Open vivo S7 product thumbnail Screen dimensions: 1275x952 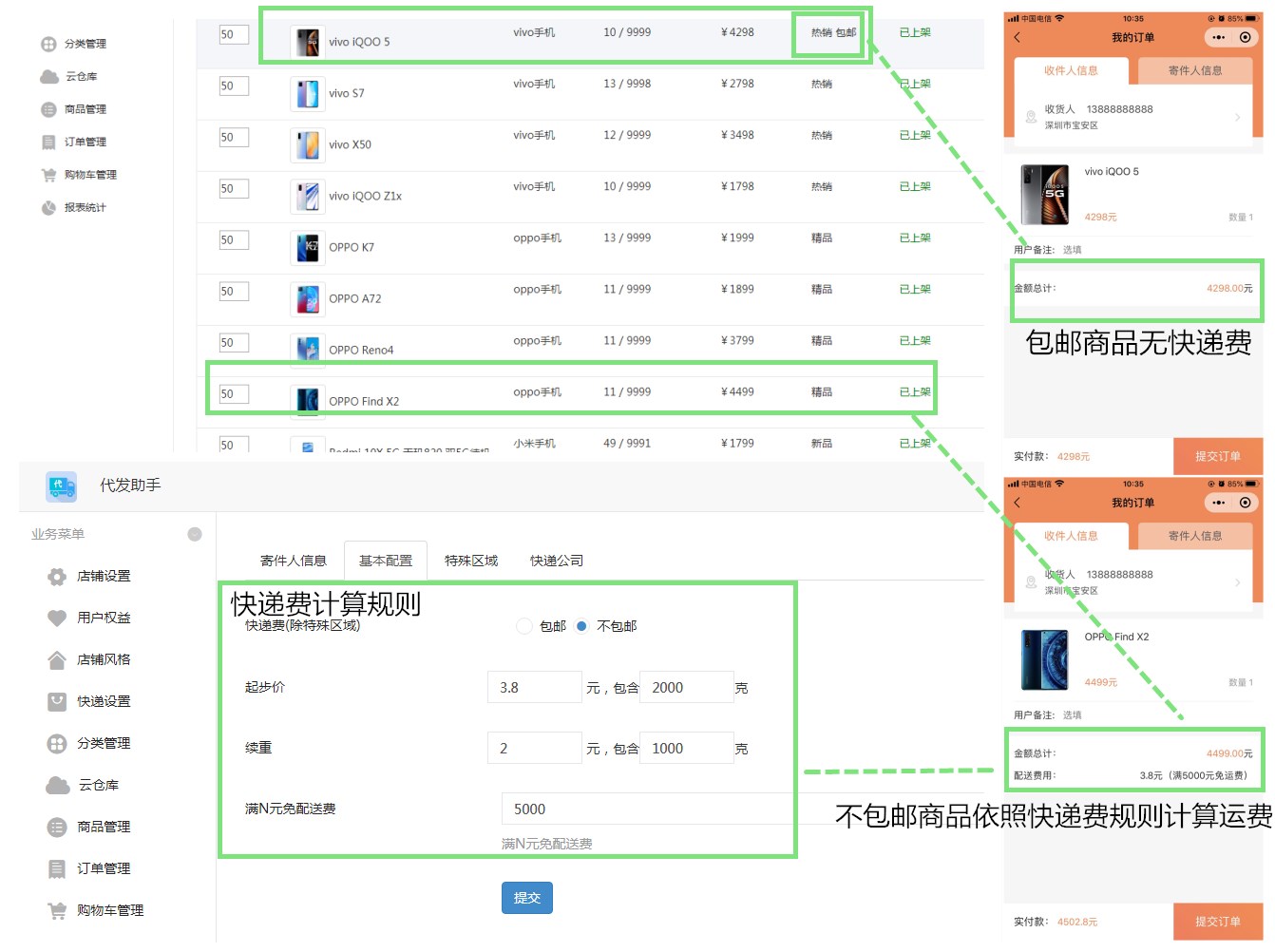point(307,94)
